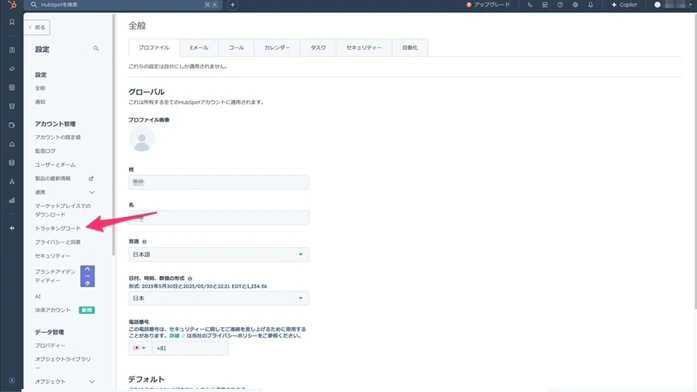Click the magnifier icon in HubSpot search bar
This screenshot has height=392, width=697.
pyautogui.click(x=34, y=4)
